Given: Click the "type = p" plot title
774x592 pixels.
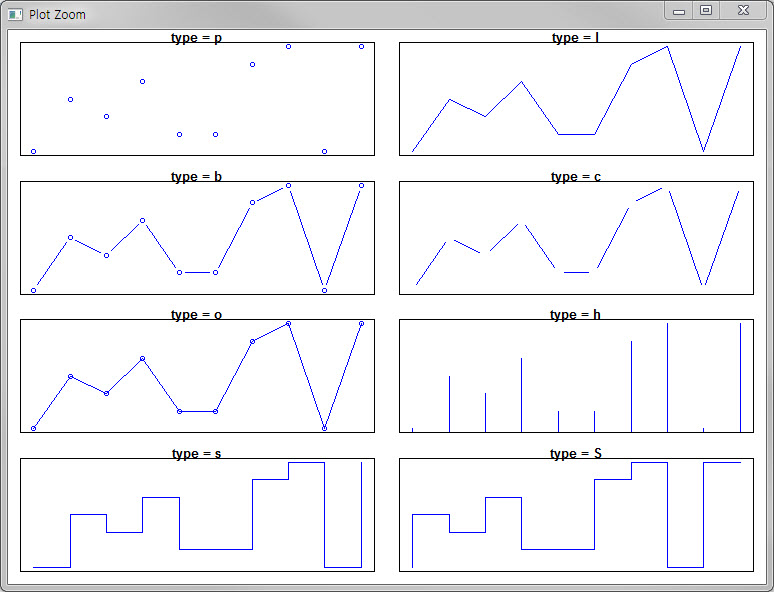Looking at the screenshot, I should coord(197,38).
